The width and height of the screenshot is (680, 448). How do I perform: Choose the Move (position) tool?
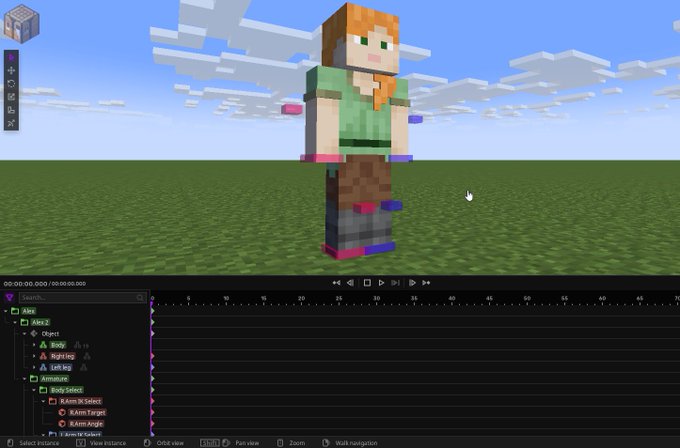(11, 70)
